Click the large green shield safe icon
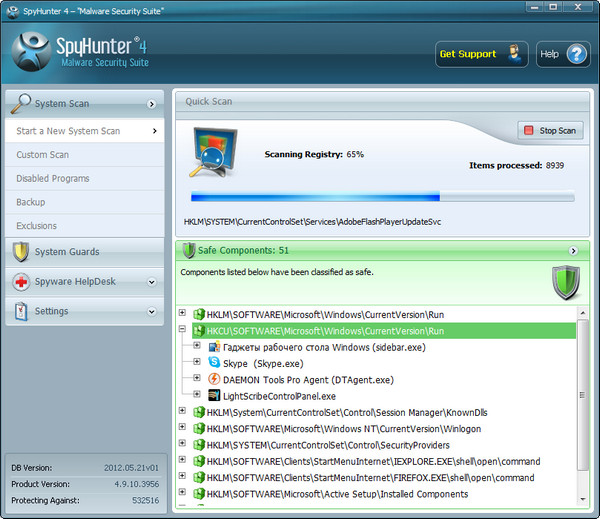 pyautogui.click(x=567, y=282)
